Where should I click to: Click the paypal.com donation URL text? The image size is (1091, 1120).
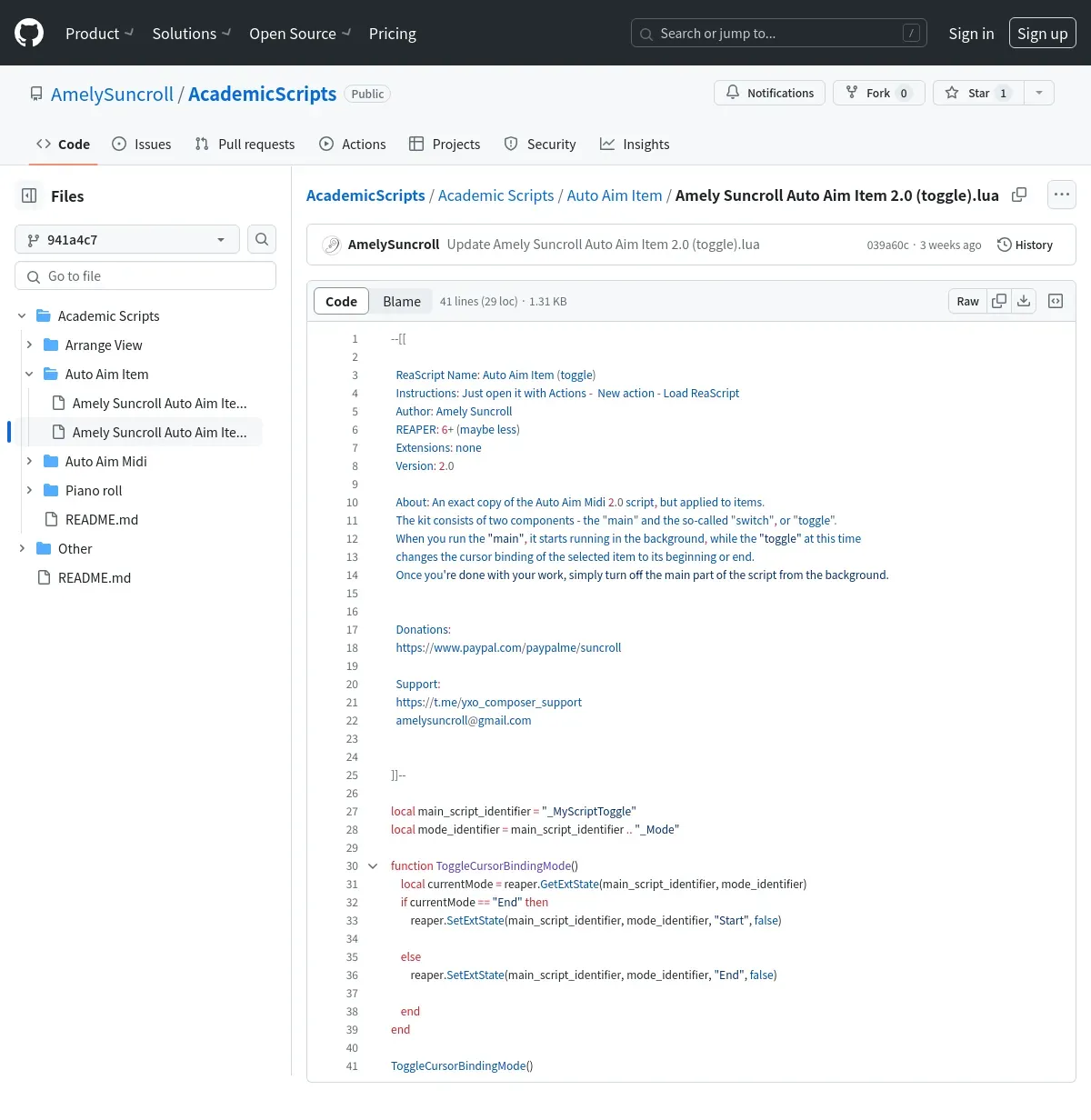[x=508, y=647]
